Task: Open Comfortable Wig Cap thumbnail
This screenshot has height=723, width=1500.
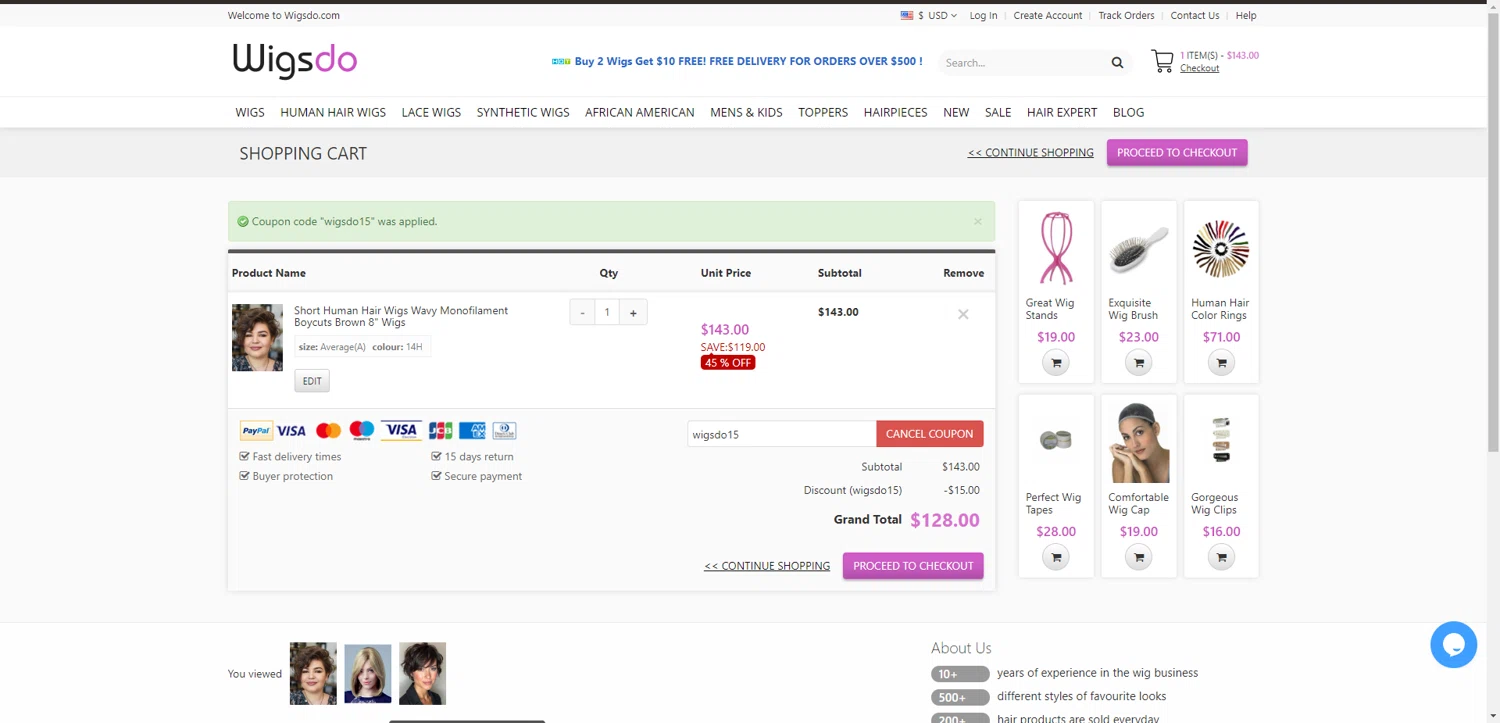Action: click(1138, 443)
